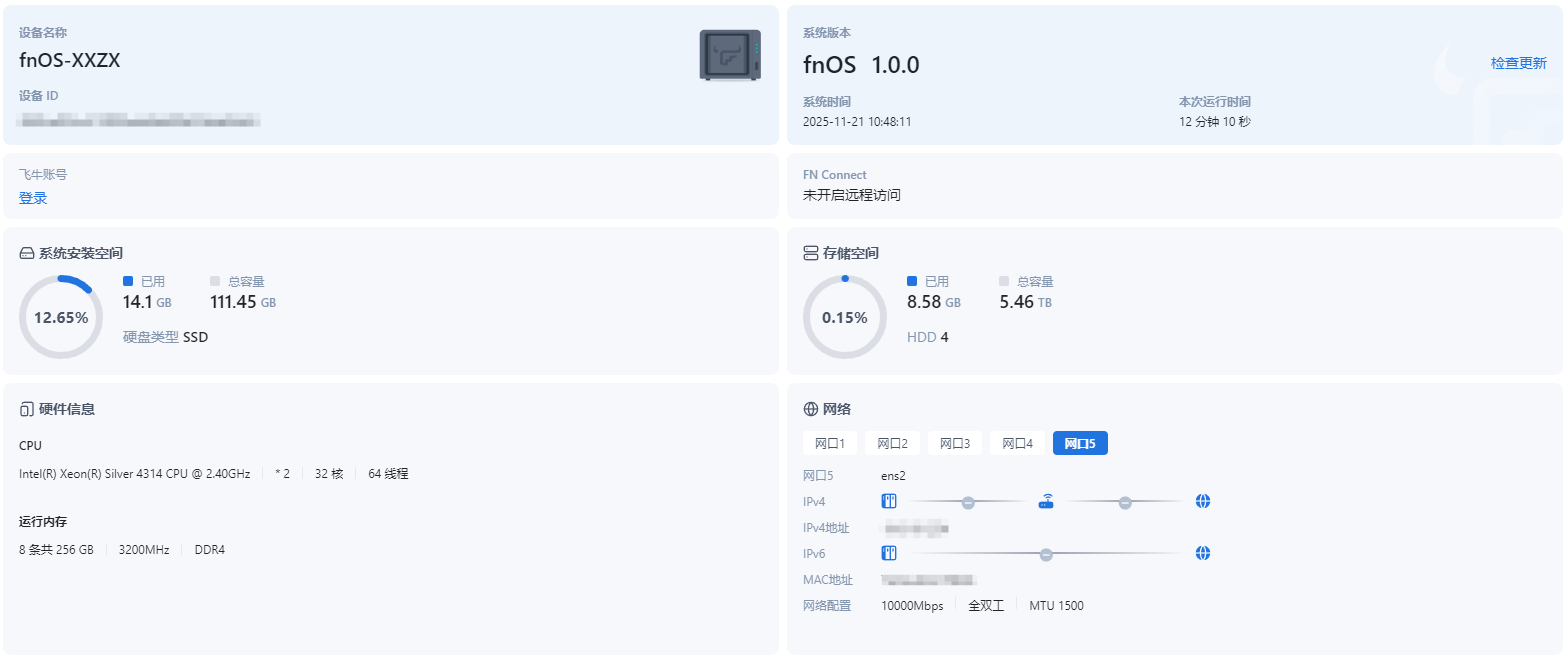The width and height of the screenshot is (1567, 665).
Task: Select the 网口2 tab
Action: point(892,443)
